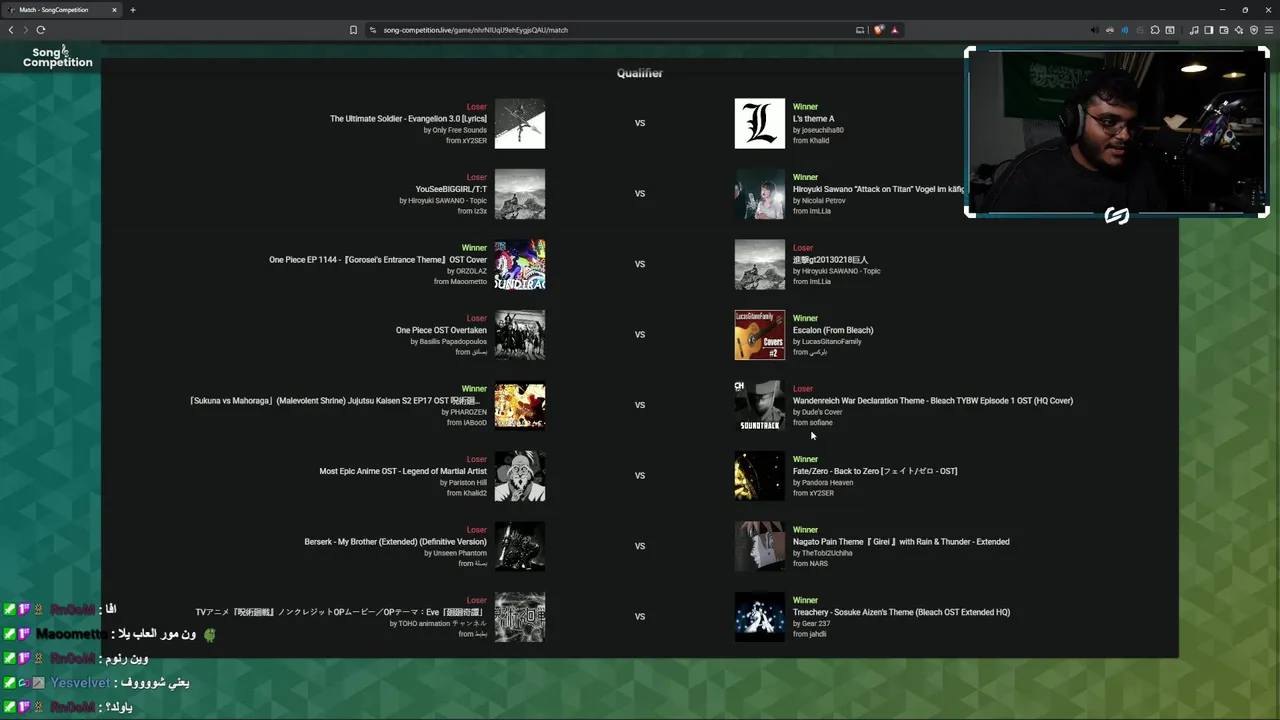
Task: Click The Ultimate Soldier Evangelion song thumbnail
Action: [x=520, y=123]
